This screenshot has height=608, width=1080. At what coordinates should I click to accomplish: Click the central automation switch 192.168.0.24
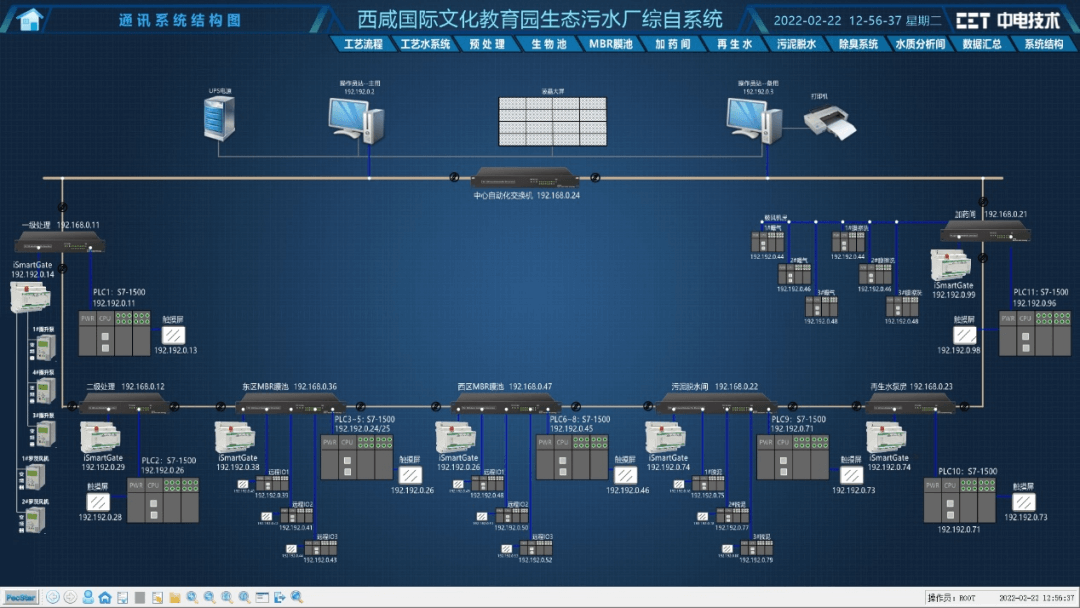tap(525, 178)
